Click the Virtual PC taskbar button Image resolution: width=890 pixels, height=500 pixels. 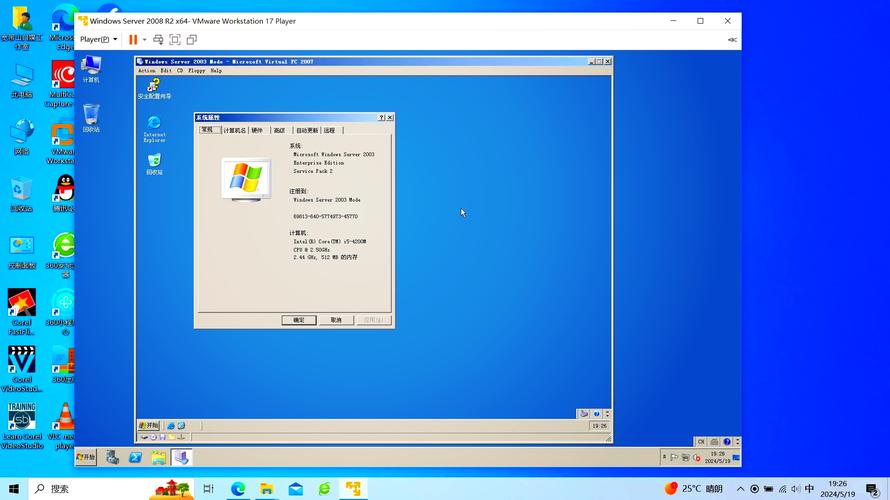click(181, 457)
